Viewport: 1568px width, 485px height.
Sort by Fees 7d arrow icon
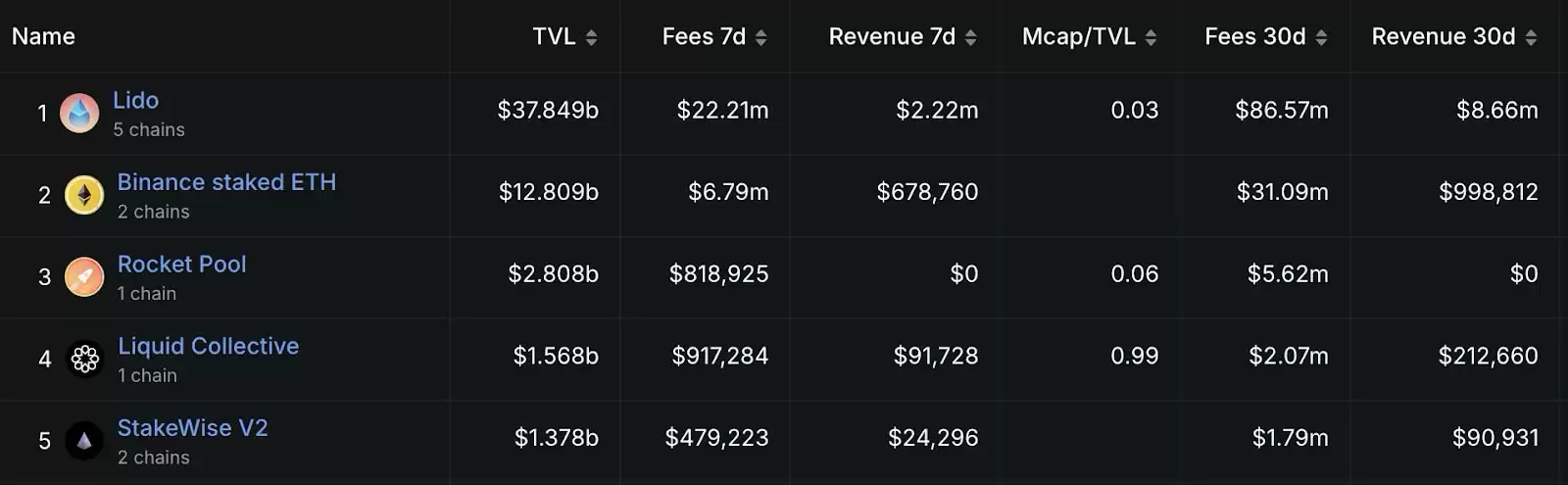pos(761,37)
